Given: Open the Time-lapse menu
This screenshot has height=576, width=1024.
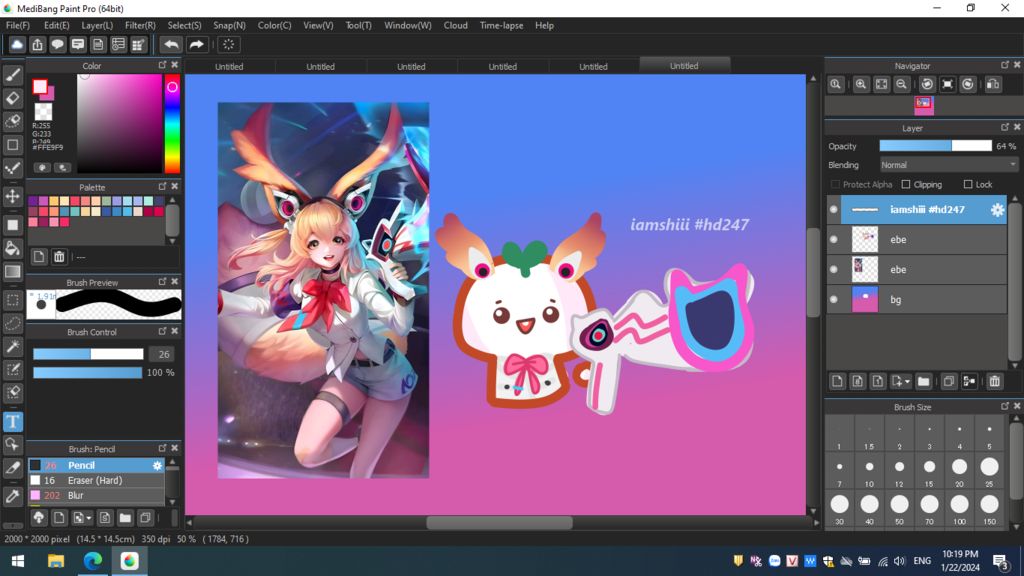Looking at the screenshot, I should tap(501, 25).
